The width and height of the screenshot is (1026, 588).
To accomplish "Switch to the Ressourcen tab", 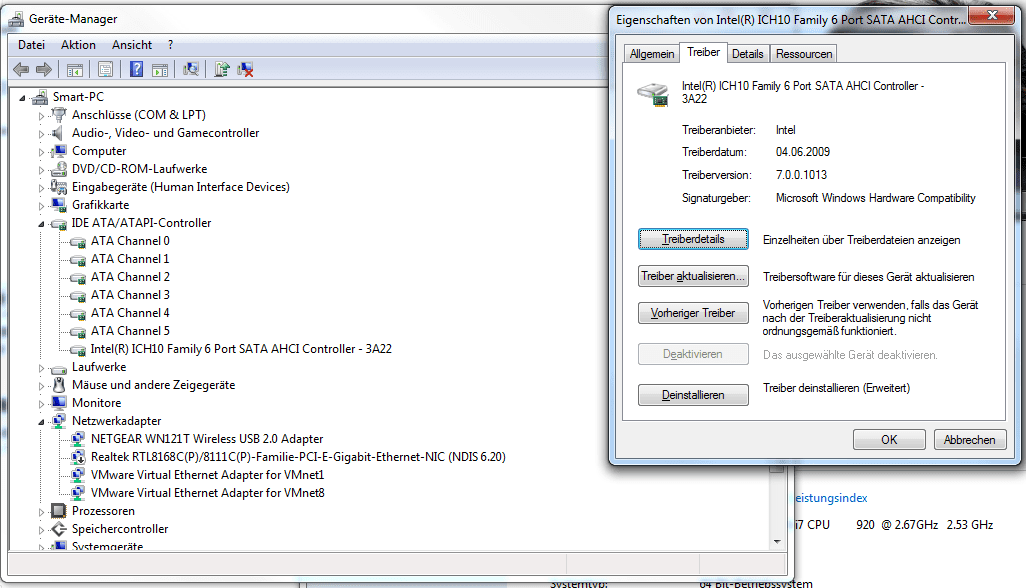I will pyautogui.click(x=804, y=54).
